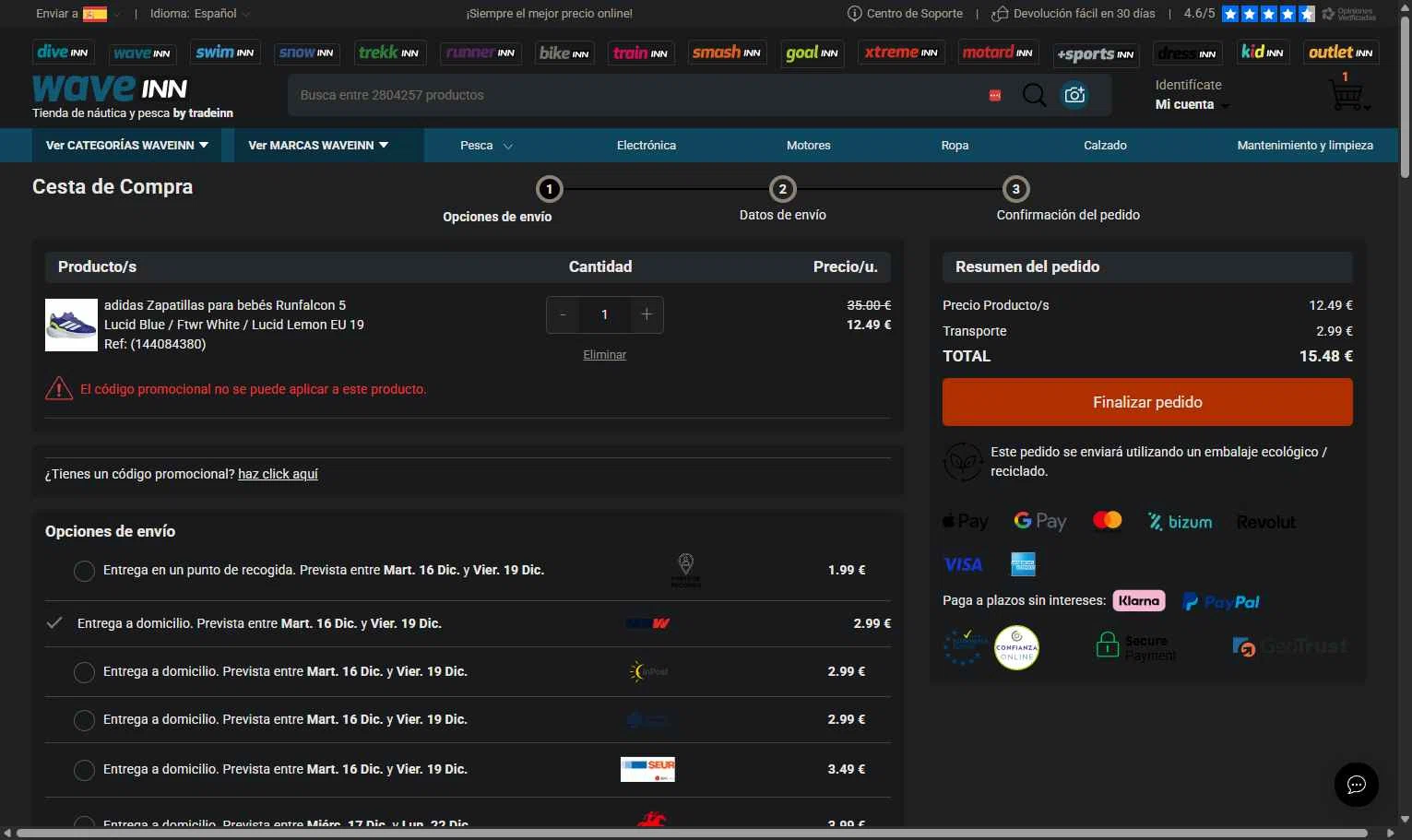Click the bizum payment logo

pos(1180,522)
